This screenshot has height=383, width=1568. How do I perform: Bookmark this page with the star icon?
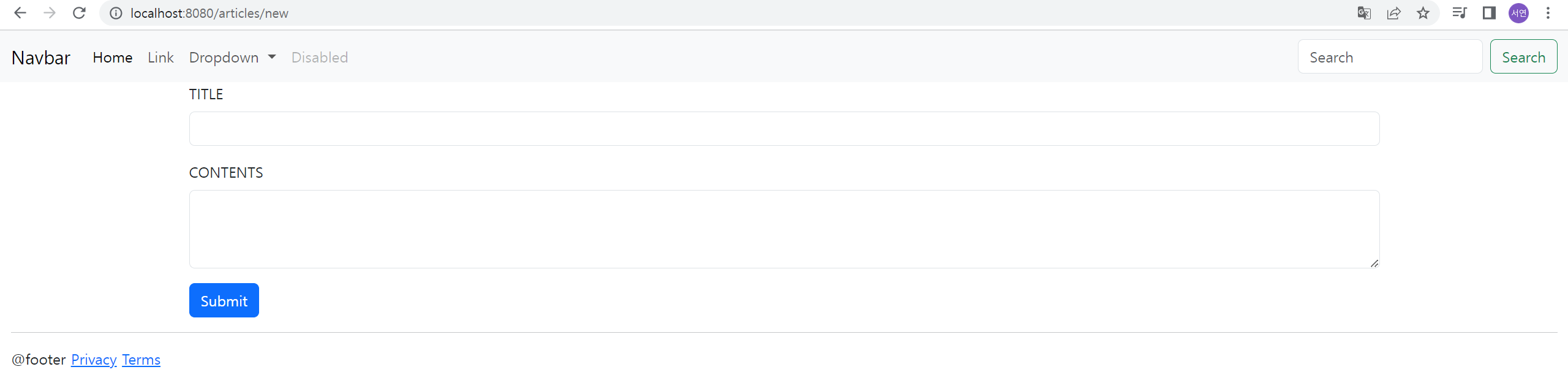click(1423, 13)
